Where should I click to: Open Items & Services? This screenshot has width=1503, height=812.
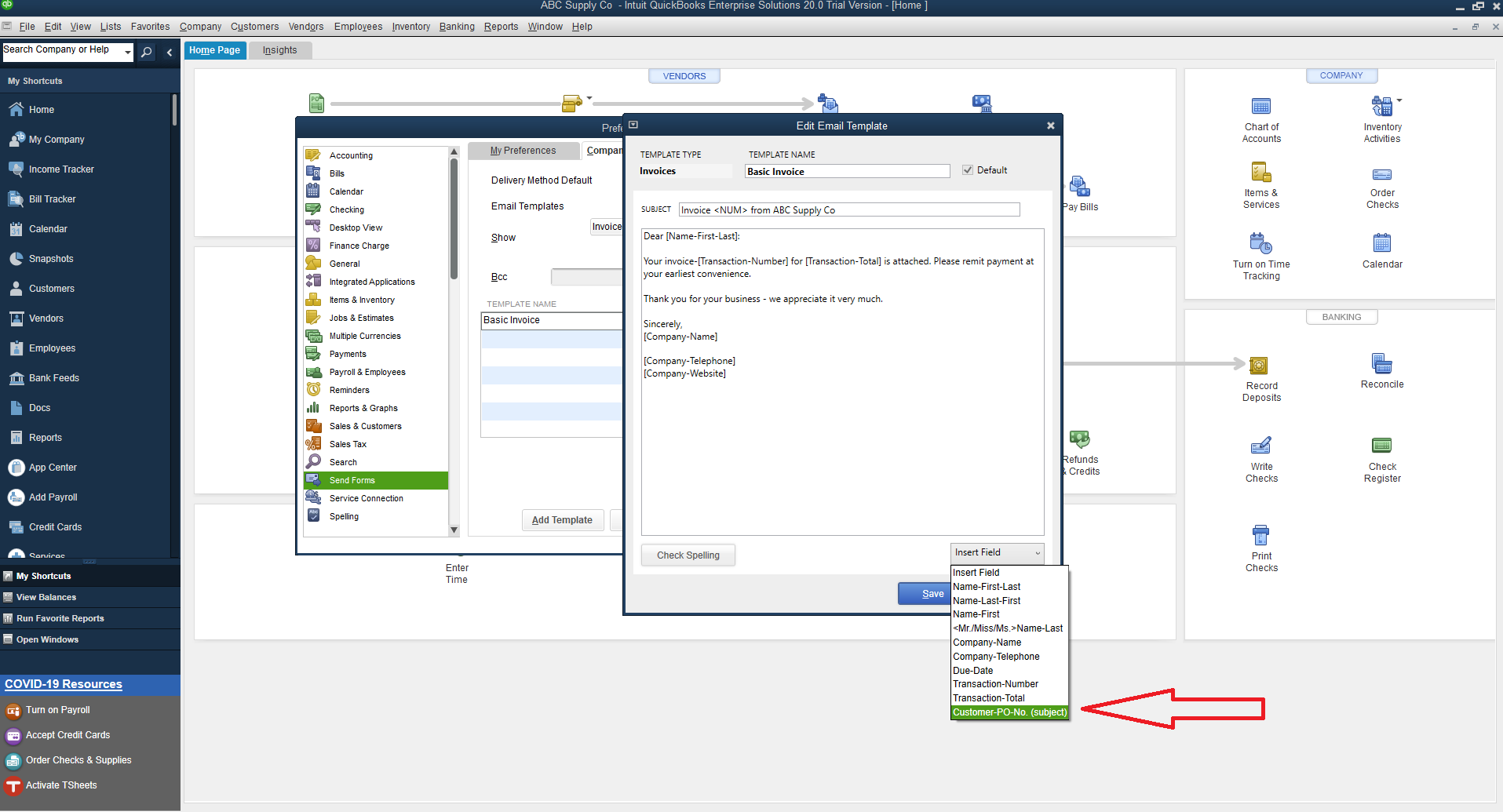pyautogui.click(x=1260, y=184)
